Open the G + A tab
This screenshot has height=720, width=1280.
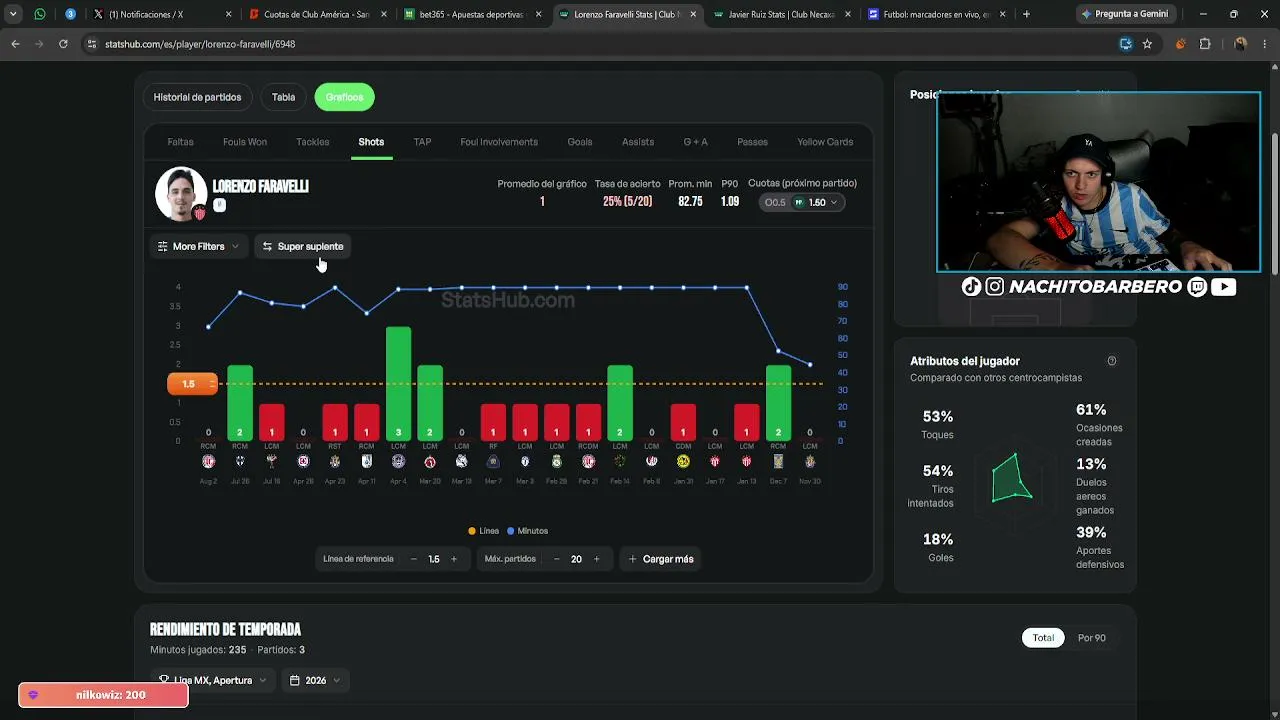(x=695, y=142)
